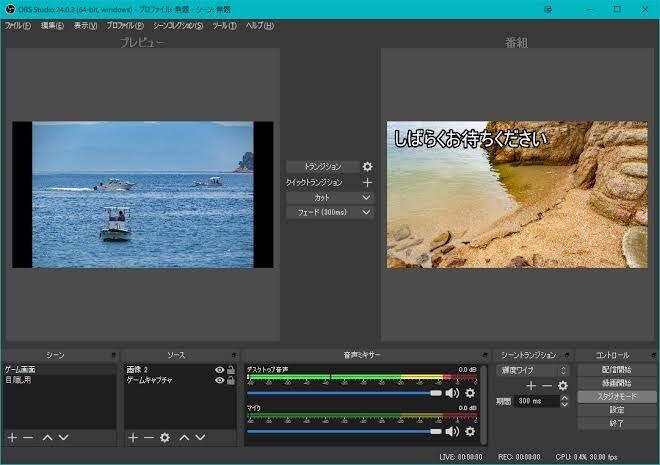
Task: Open the 編集(E) menu
Action: (52, 26)
